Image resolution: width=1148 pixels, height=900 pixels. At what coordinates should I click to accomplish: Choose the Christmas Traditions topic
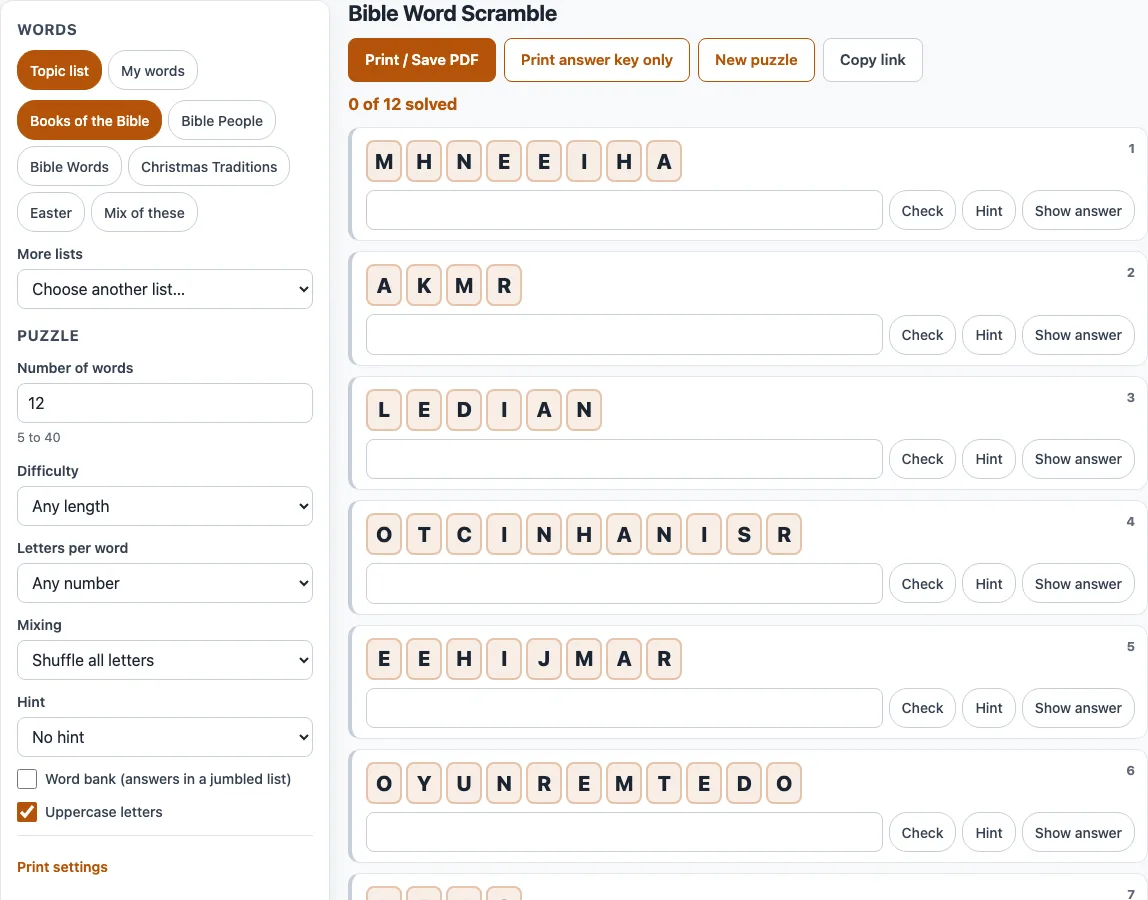[x=209, y=166]
